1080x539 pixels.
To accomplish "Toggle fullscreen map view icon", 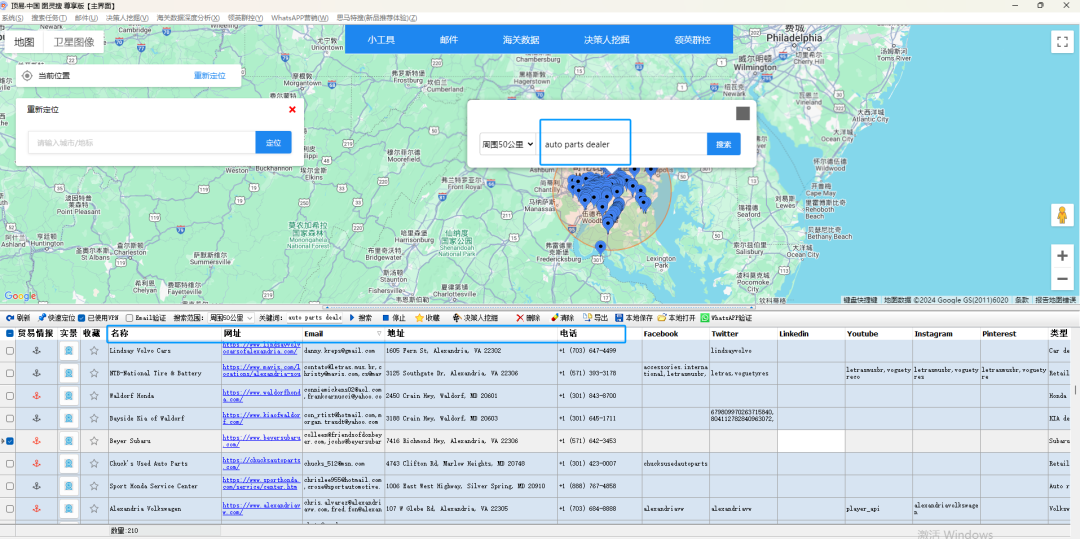I will (1061, 42).
